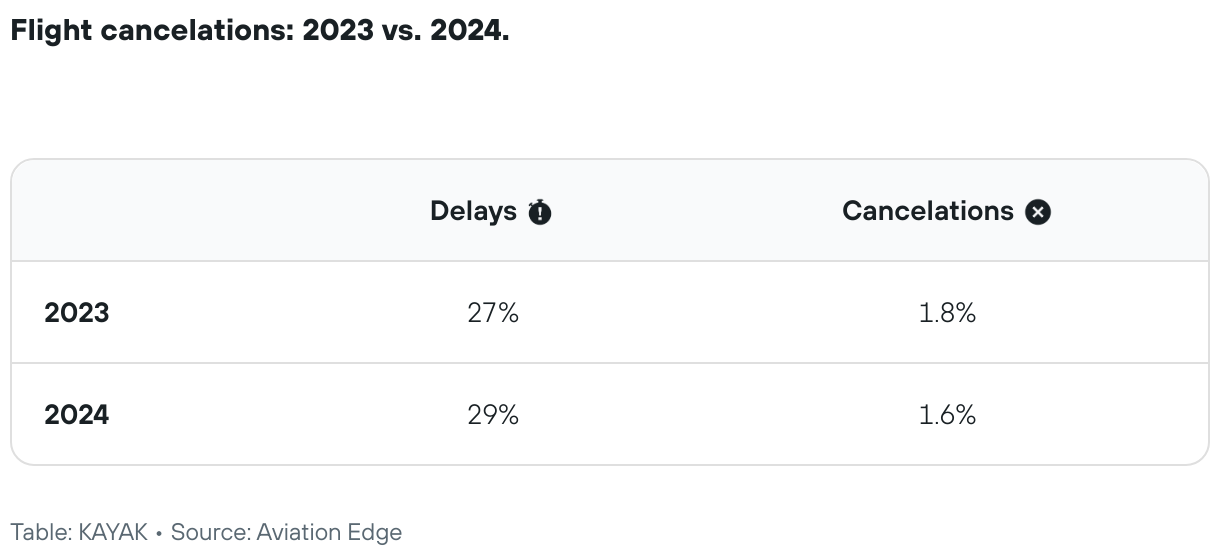Screen dimensions: 1220x560
Task: Click the Table: KAYAK credit text
Action: 80,532
